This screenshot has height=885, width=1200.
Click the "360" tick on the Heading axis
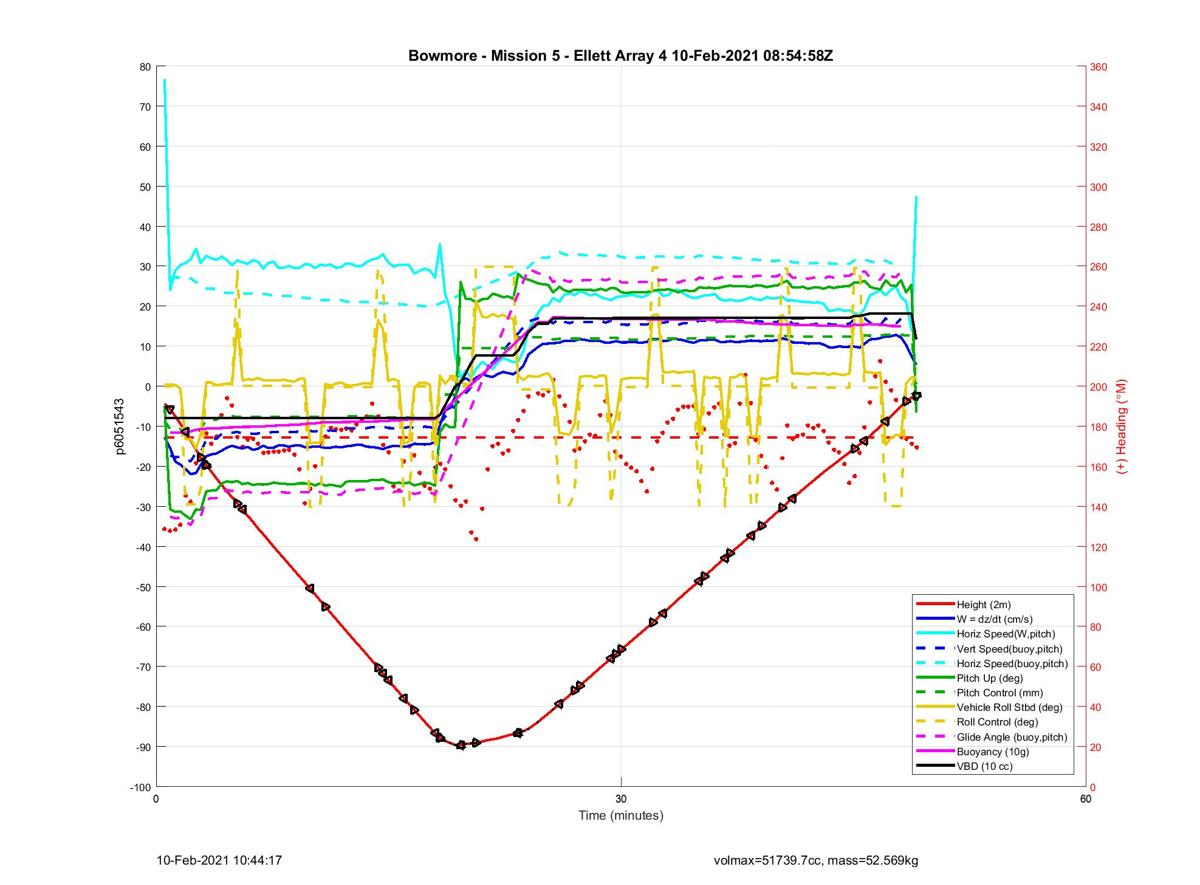pos(1099,67)
